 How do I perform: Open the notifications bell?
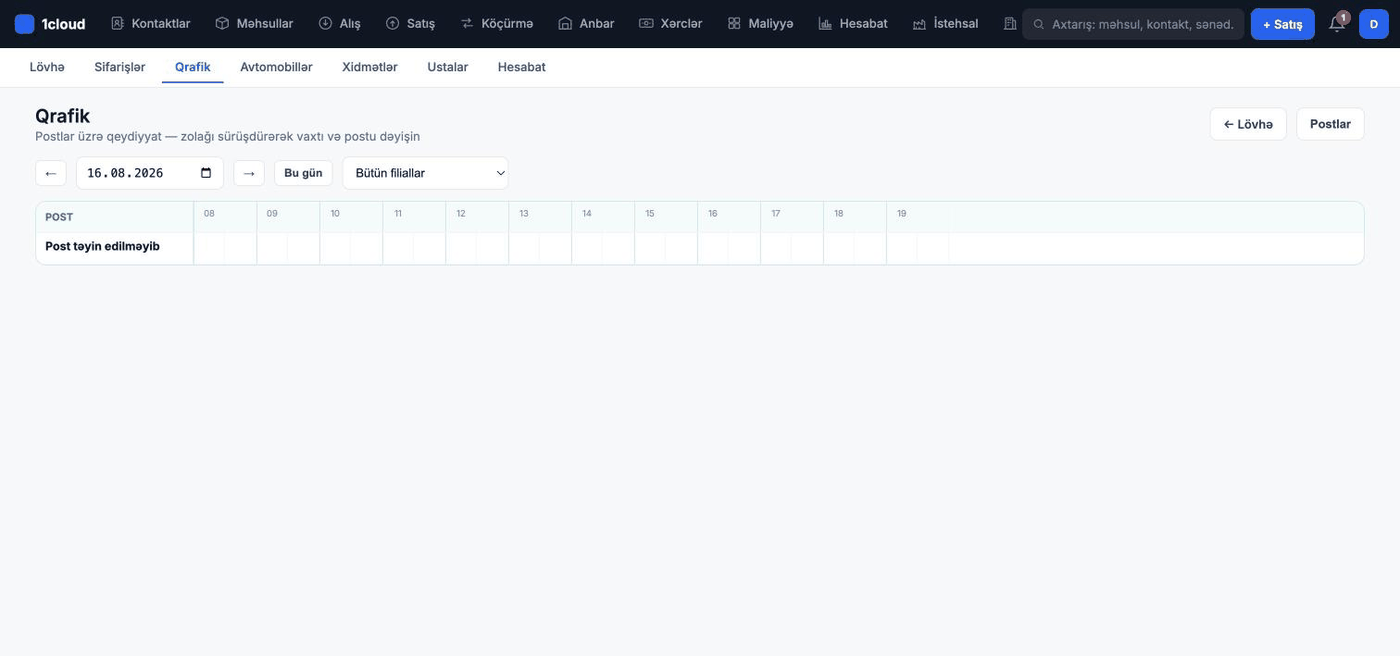coord(1337,24)
